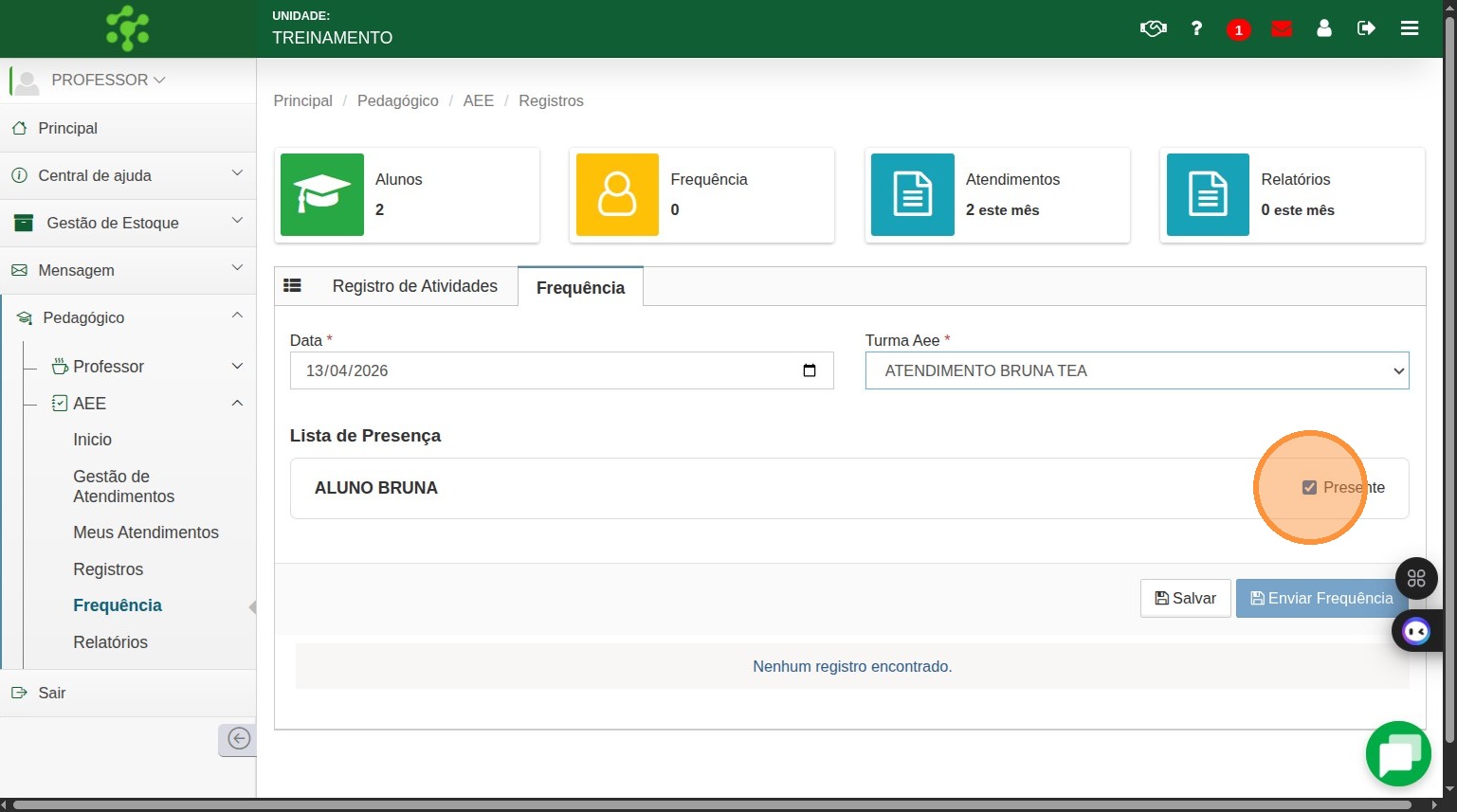The image size is (1457, 812).
Task: Click the Data input field
Action: click(x=550, y=370)
